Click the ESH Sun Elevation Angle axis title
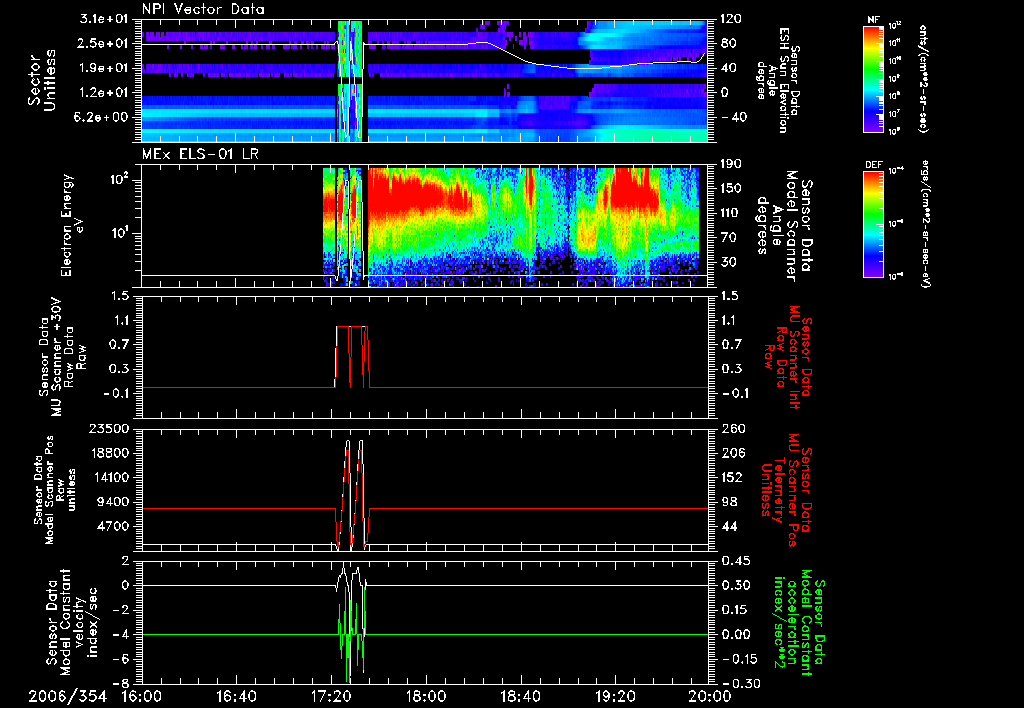 777,80
